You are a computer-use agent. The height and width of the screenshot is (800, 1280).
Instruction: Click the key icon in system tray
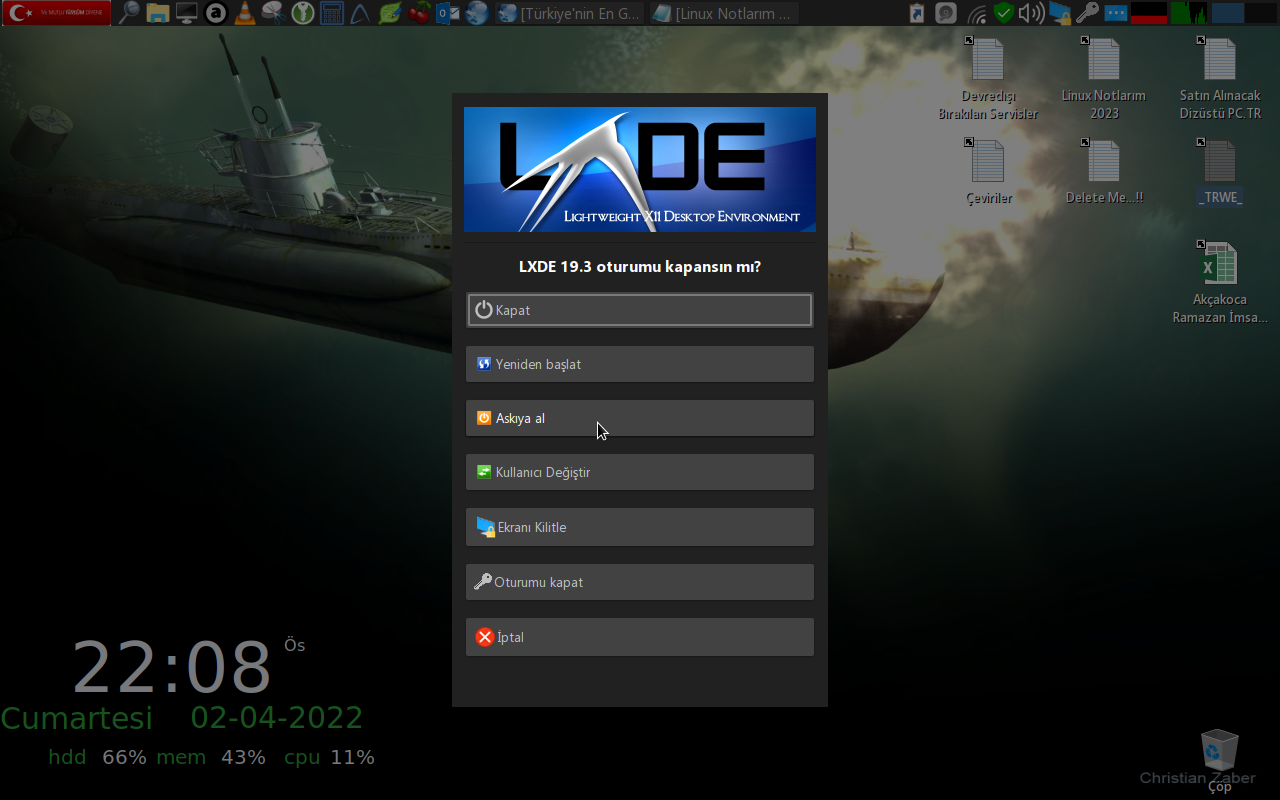click(1088, 13)
